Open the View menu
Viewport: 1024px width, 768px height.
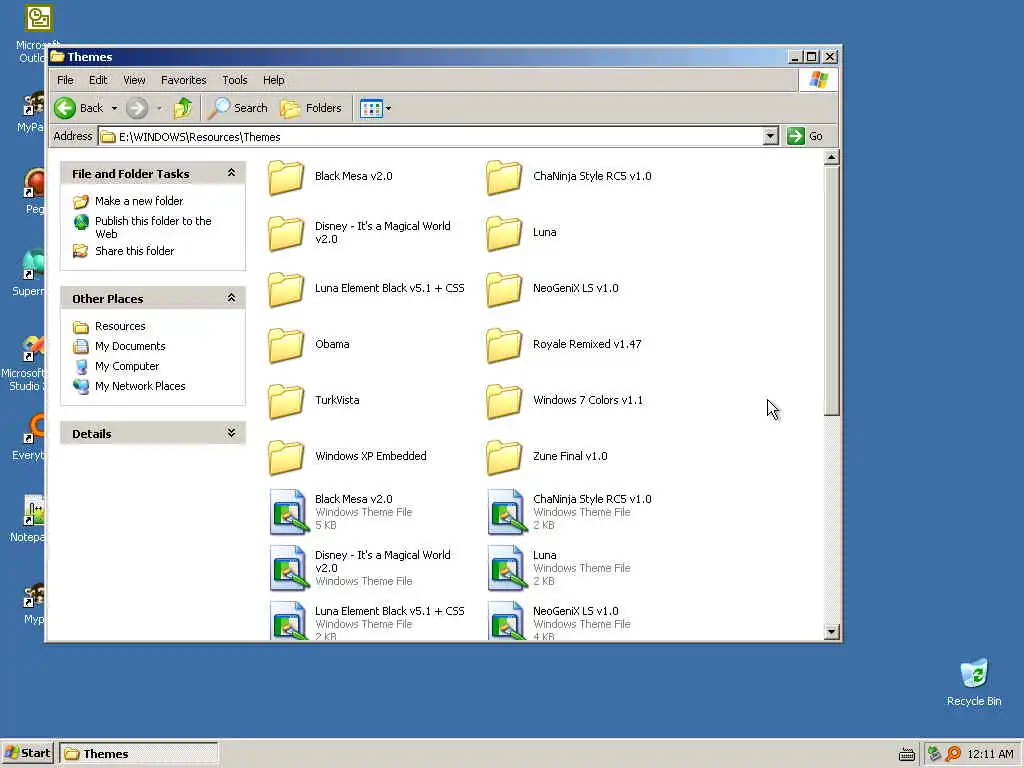pos(134,80)
